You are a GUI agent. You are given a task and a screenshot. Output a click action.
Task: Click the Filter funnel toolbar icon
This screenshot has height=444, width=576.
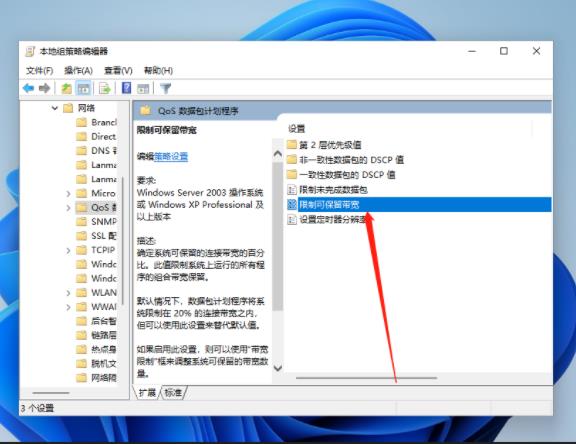coord(165,88)
